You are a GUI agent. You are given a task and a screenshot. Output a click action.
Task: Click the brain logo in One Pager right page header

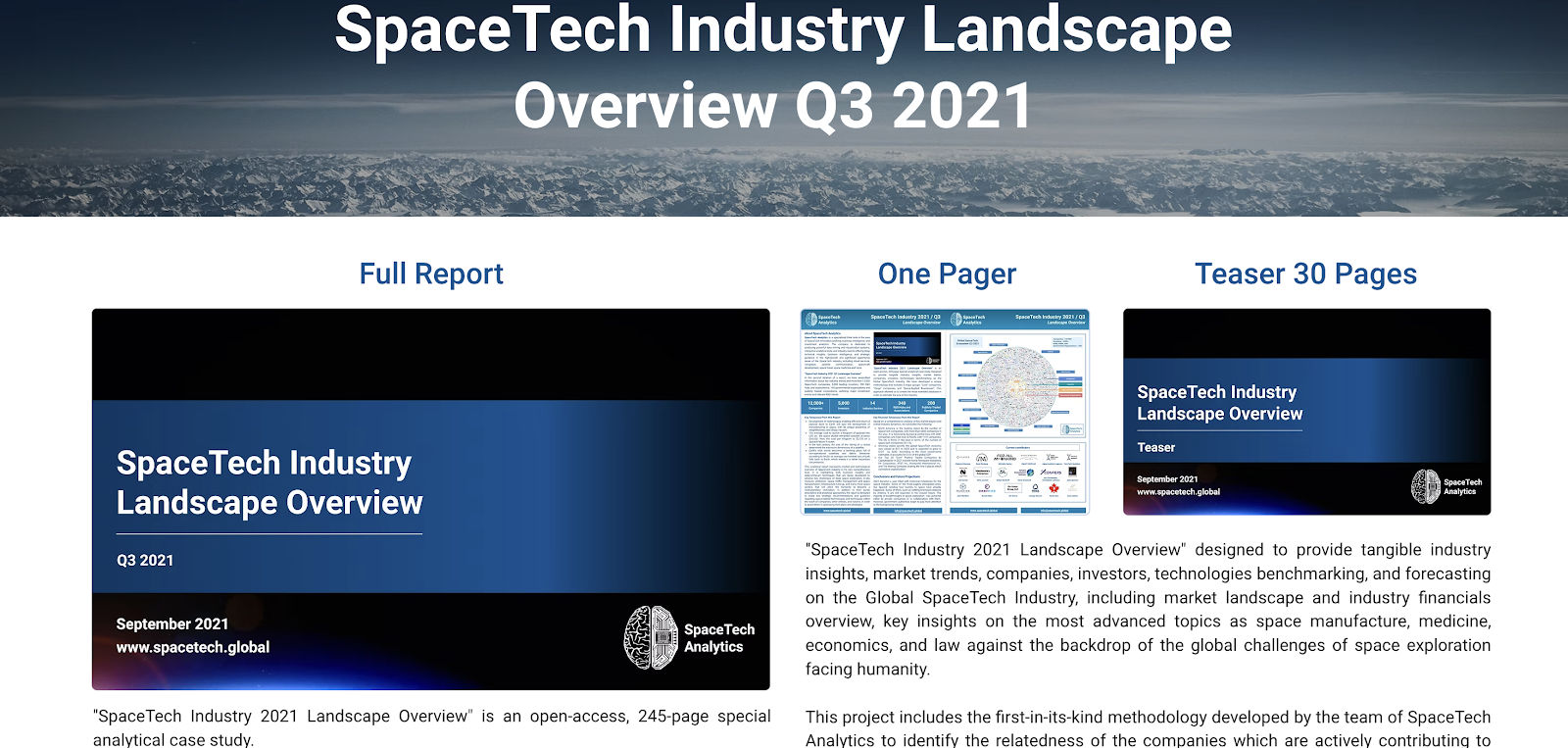956,320
